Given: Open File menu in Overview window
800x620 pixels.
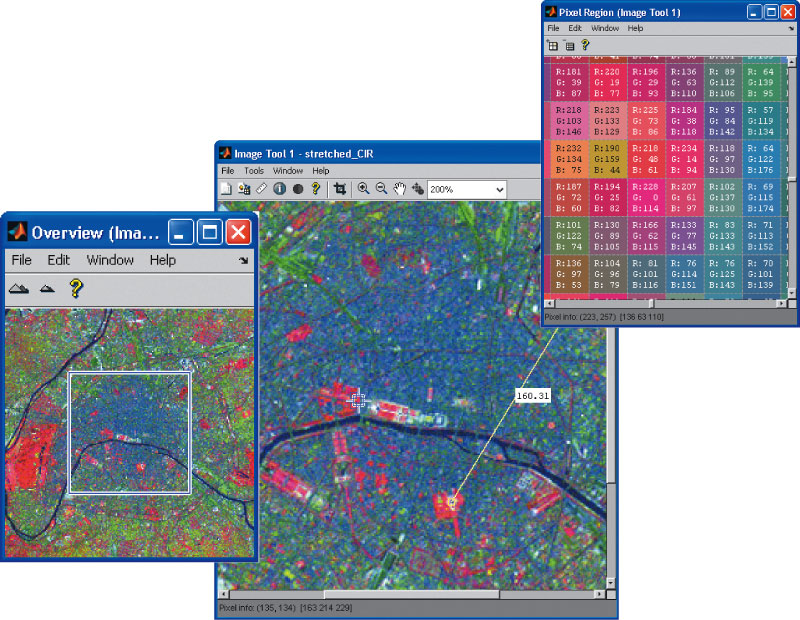Looking at the screenshot, I should (21, 260).
